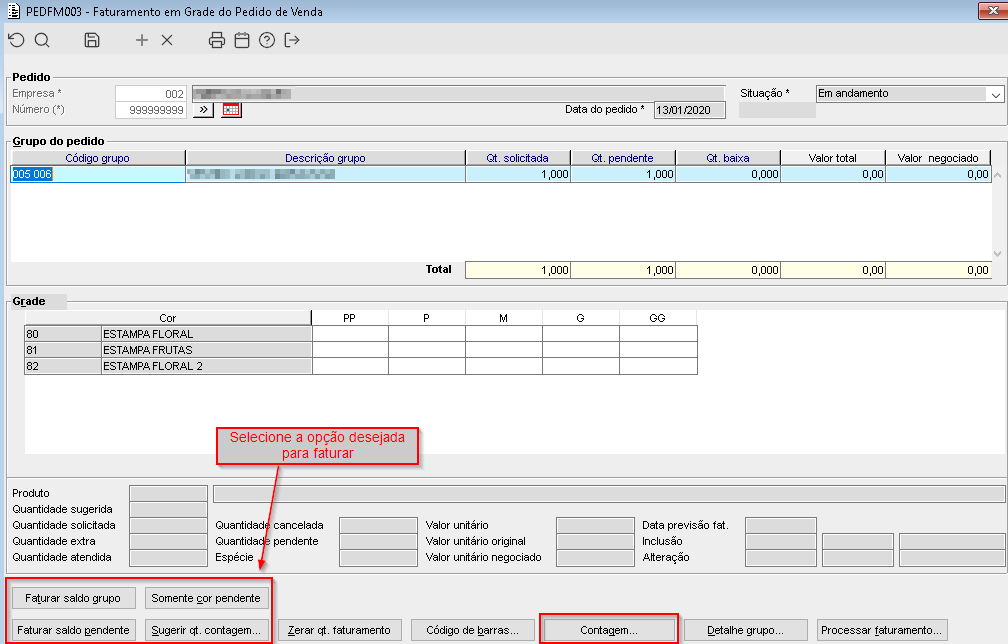Screen dimensions: 1008x644
Task: Click the Data previsão fat. field
Action: [780, 526]
